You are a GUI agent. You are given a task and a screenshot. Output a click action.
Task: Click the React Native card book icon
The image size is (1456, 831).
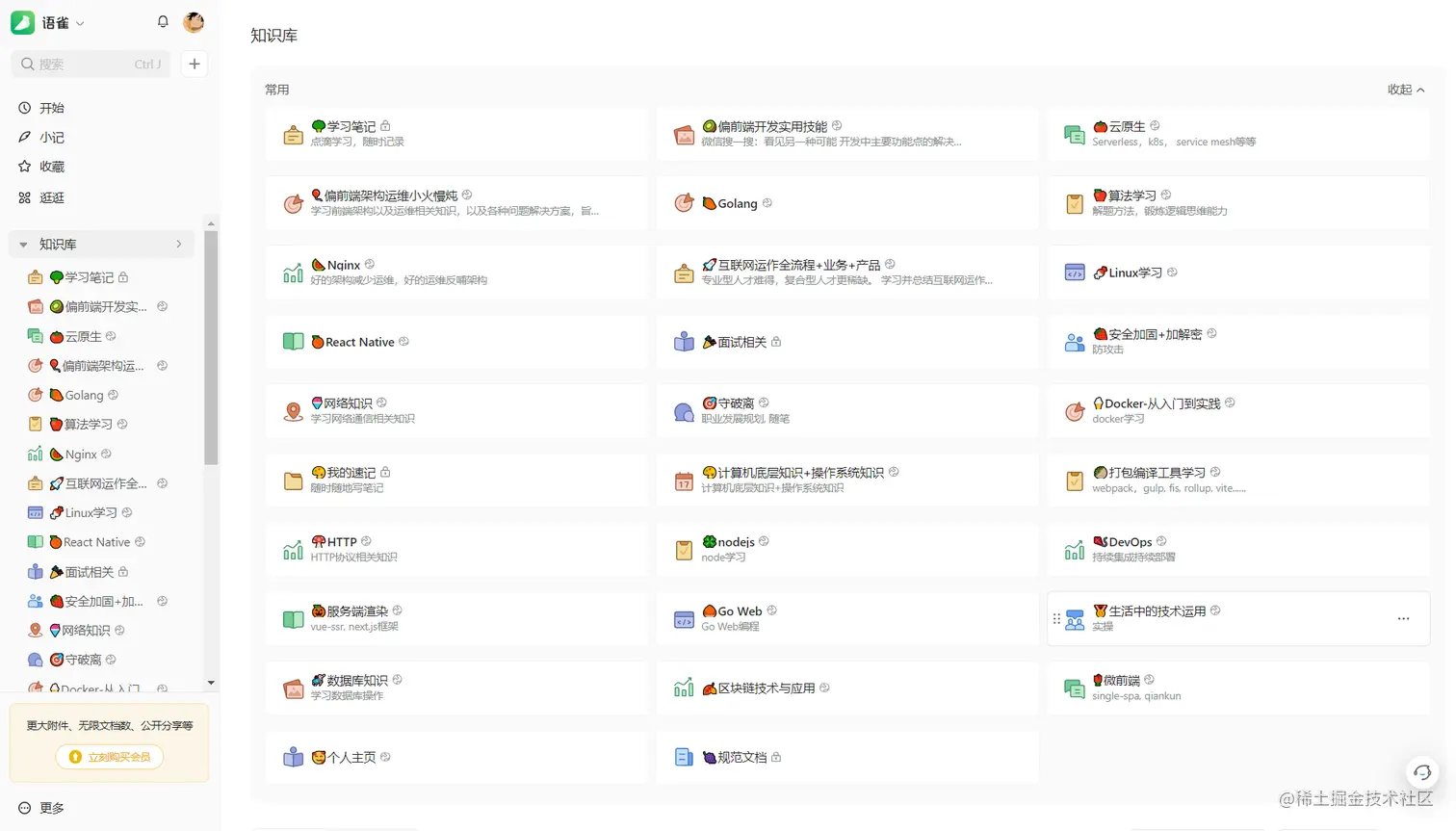tap(294, 342)
